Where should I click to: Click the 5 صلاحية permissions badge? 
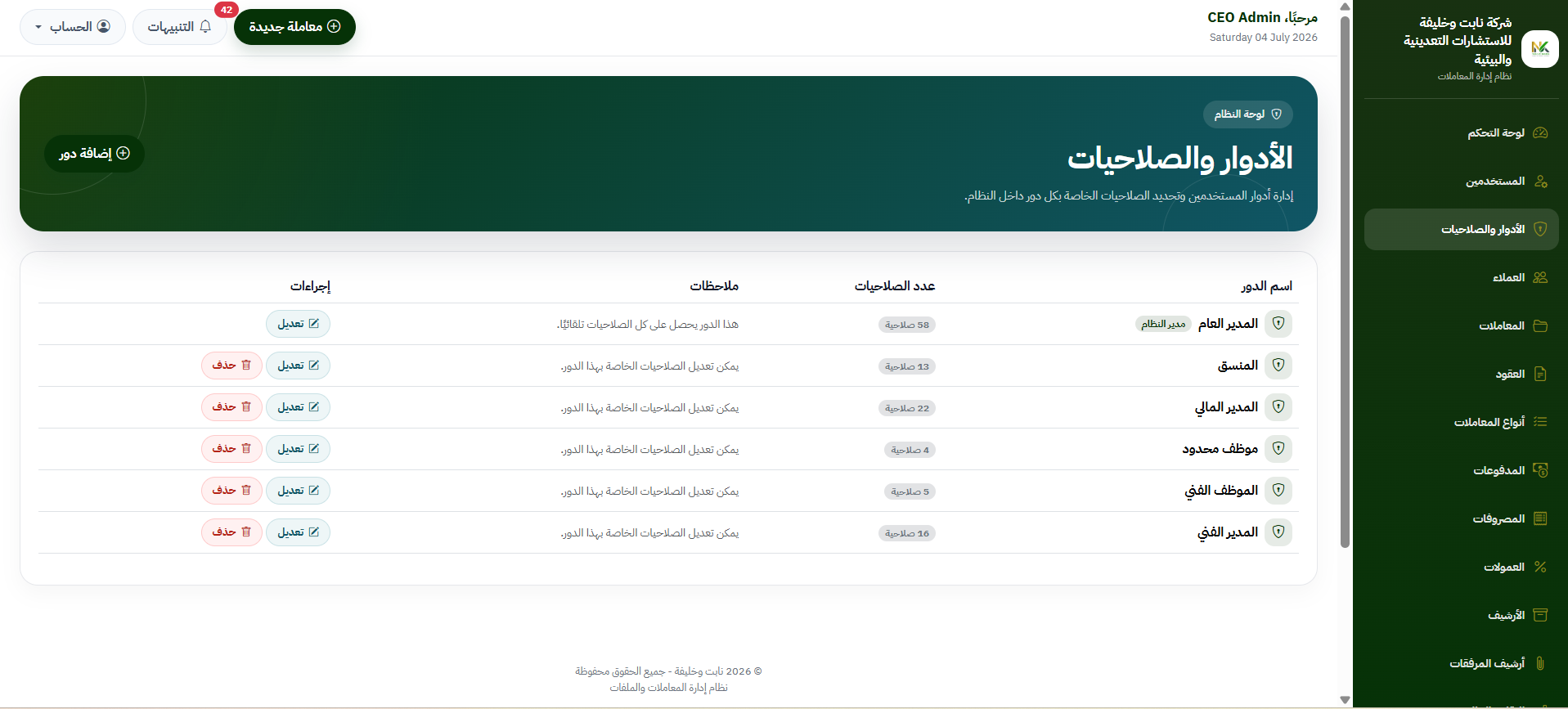click(910, 492)
